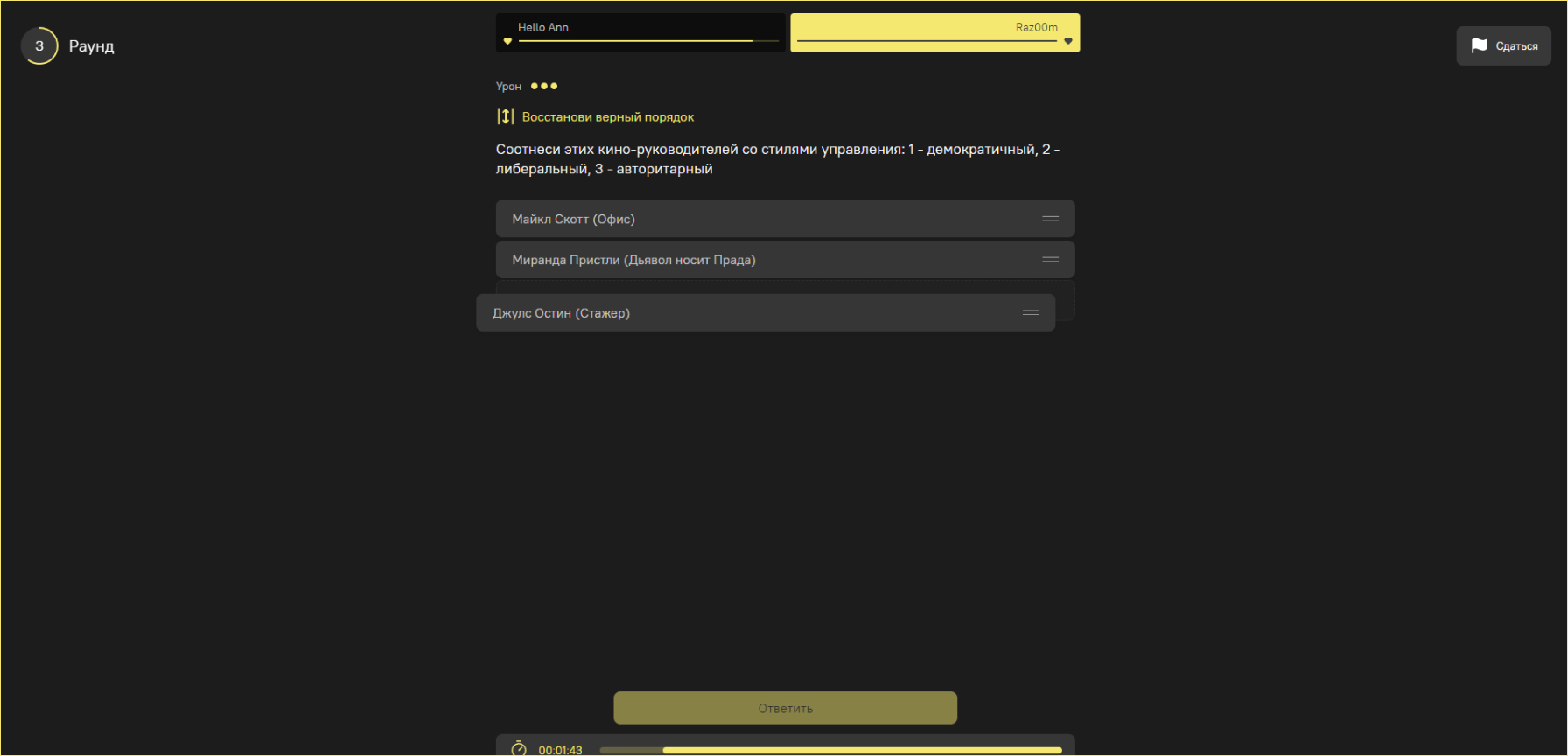Click the Сдаться surrender button

(1503, 45)
